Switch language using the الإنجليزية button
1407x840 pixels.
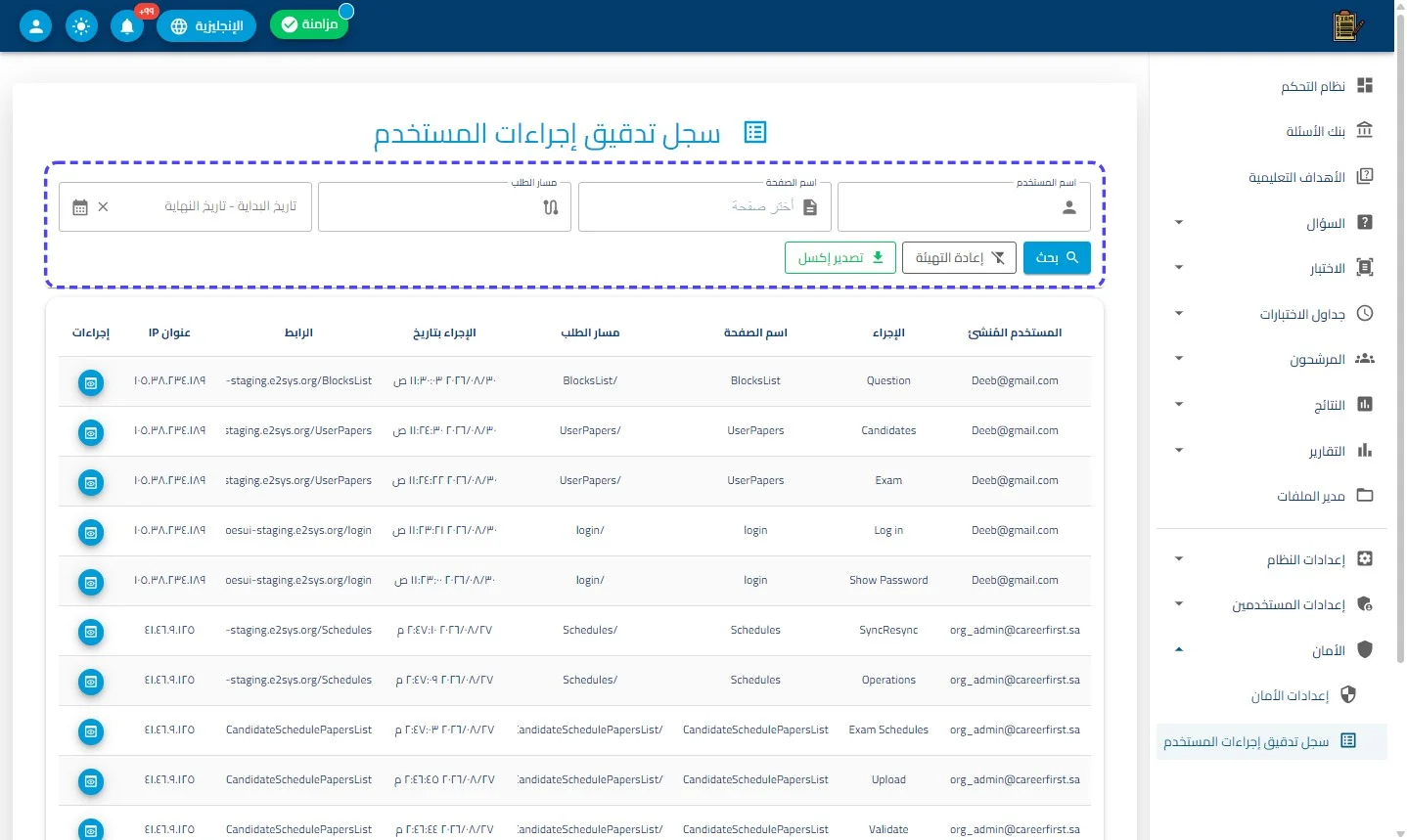(206, 26)
